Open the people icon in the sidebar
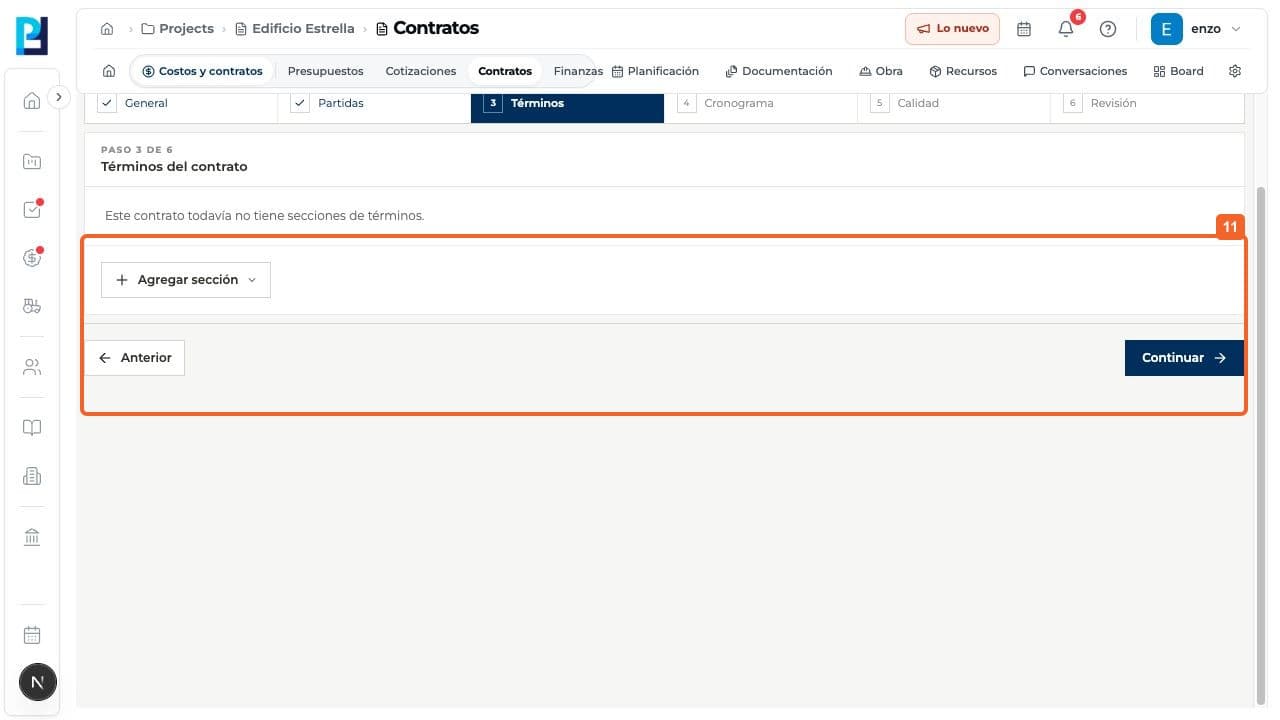This screenshot has width=1280, height=720. (x=32, y=367)
